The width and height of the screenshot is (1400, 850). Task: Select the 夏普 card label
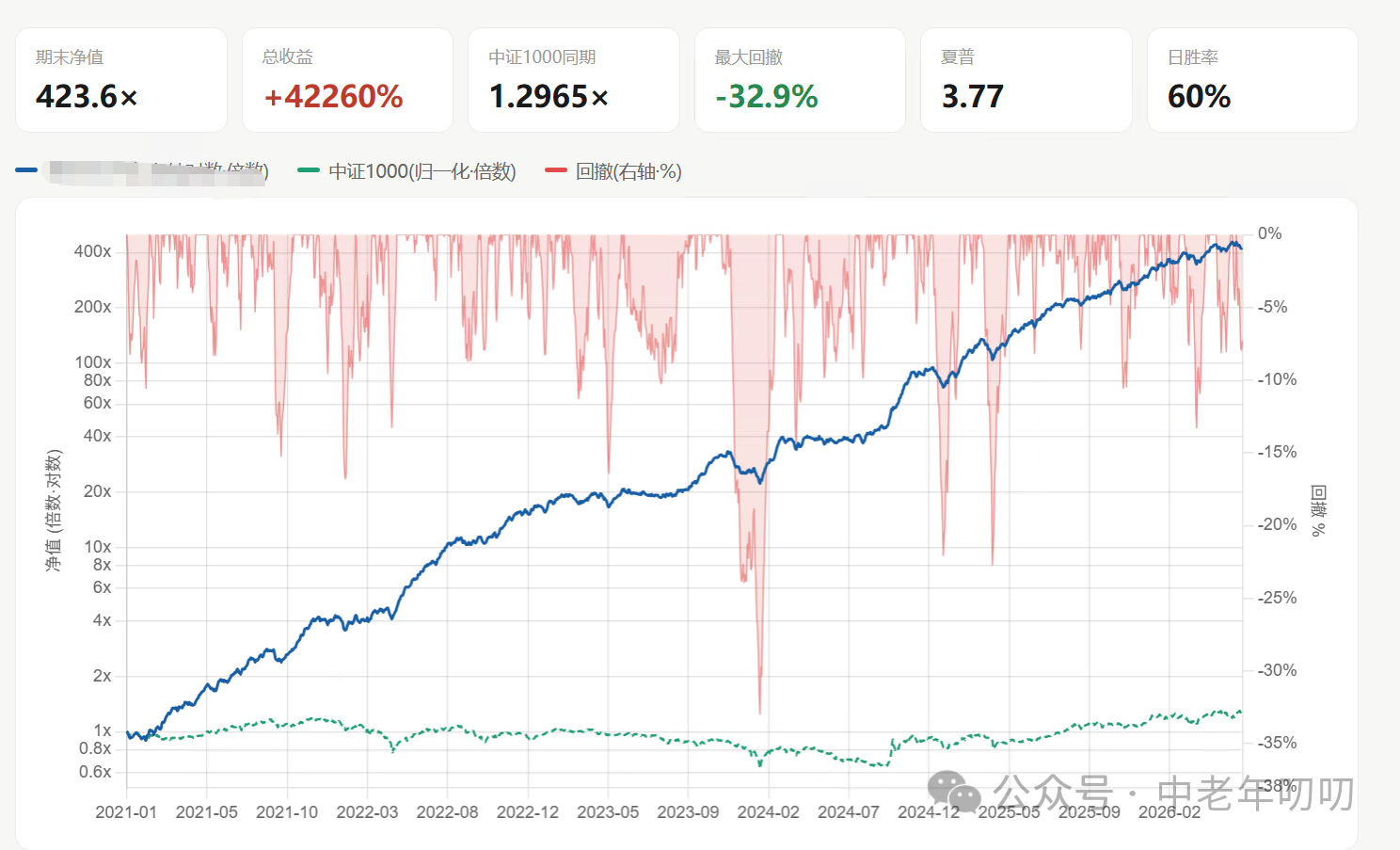pyautogui.click(x=958, y=57)
